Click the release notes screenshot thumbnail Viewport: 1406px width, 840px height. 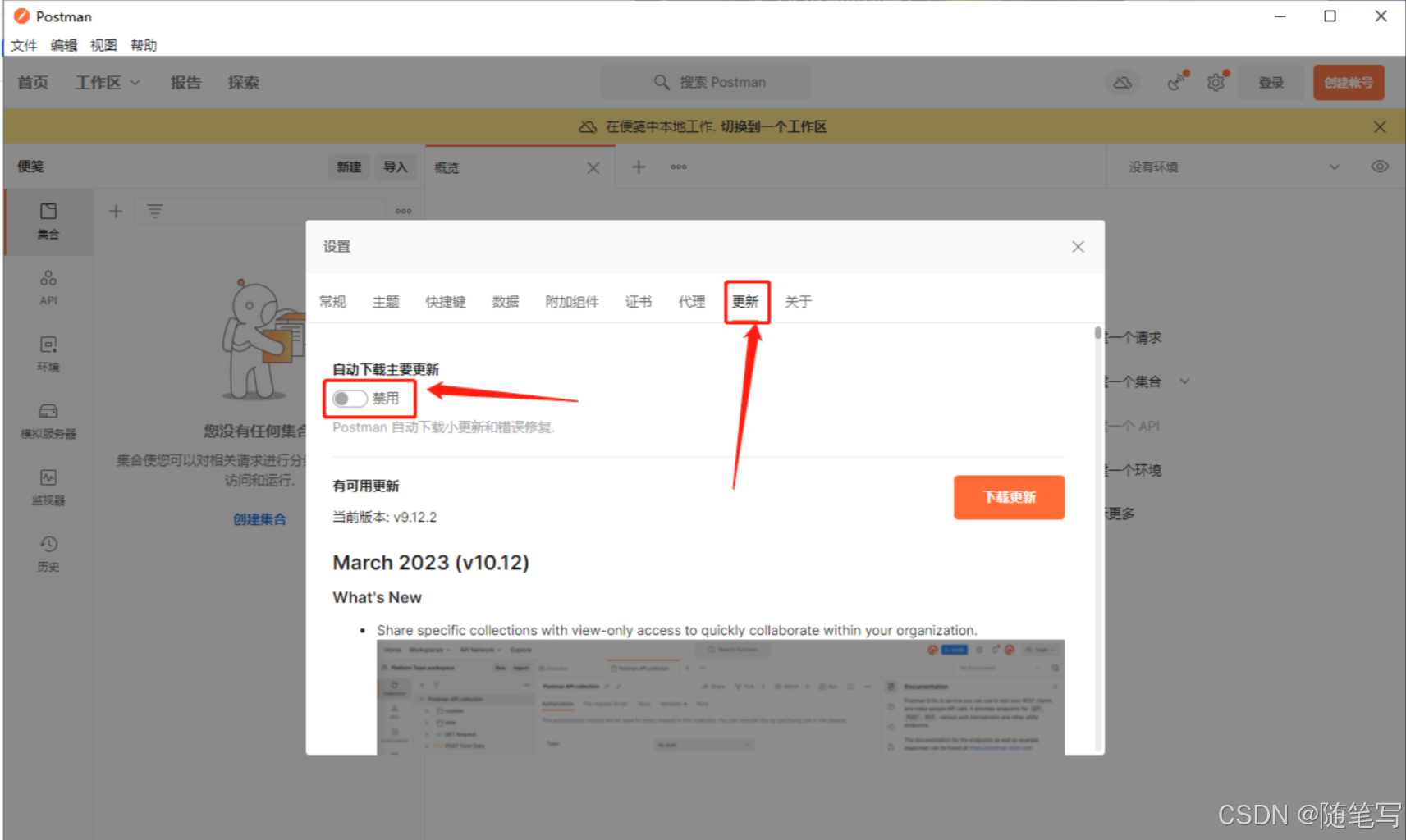coord(721,697)
